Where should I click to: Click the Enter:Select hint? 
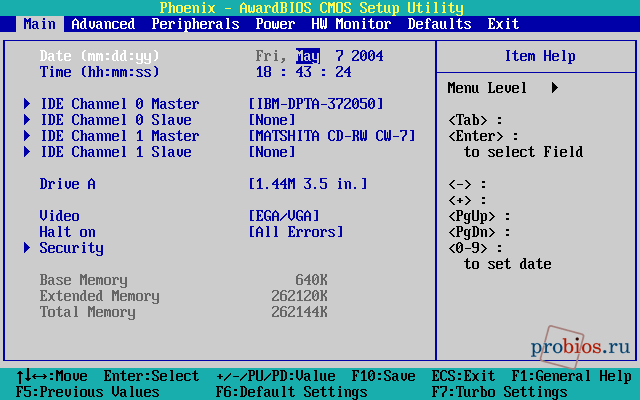point(151,376)
